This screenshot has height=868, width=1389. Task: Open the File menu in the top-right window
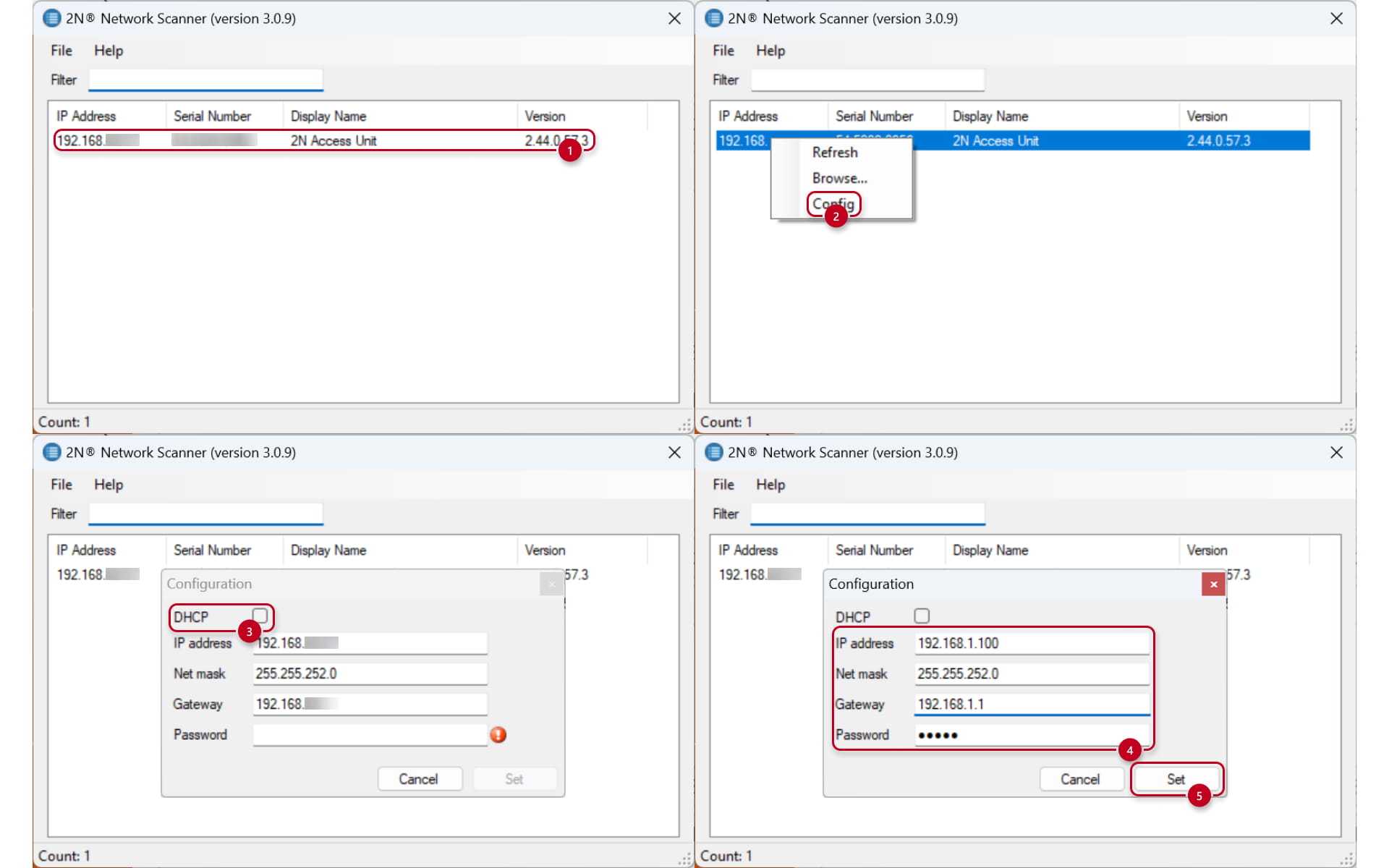[723, 51]
